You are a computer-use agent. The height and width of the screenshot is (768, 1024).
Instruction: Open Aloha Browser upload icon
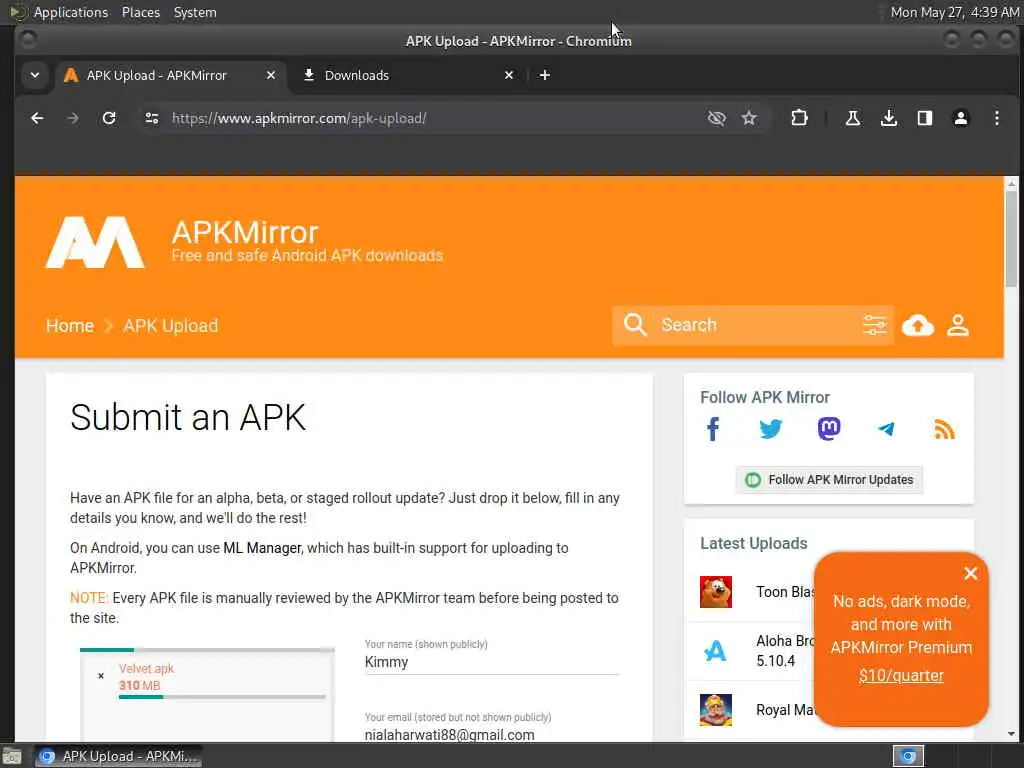[x=716, y=650]
